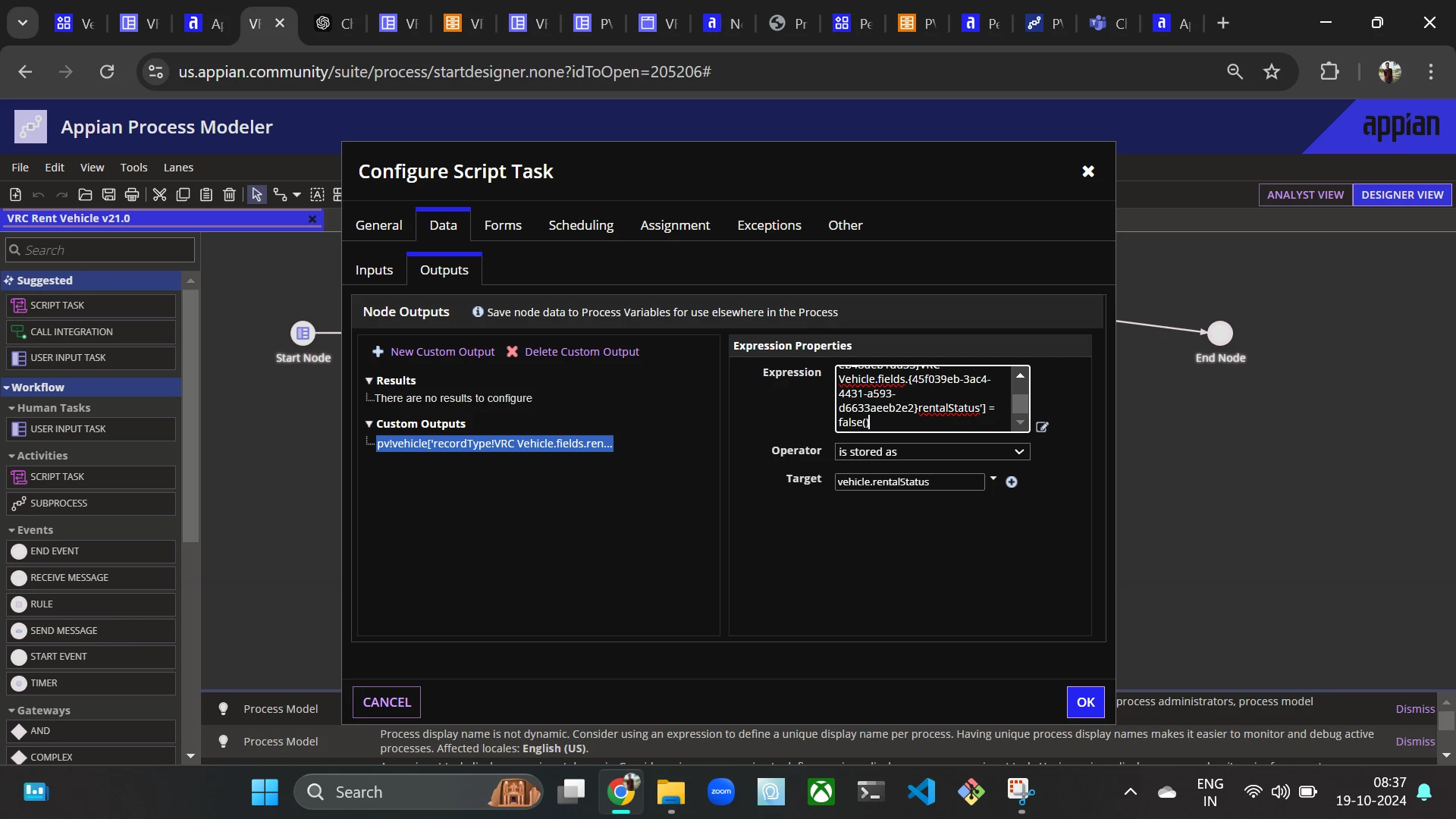Click the Save toolbar icon
Viewport: 1456px width, 819px height.
[108, 195]
